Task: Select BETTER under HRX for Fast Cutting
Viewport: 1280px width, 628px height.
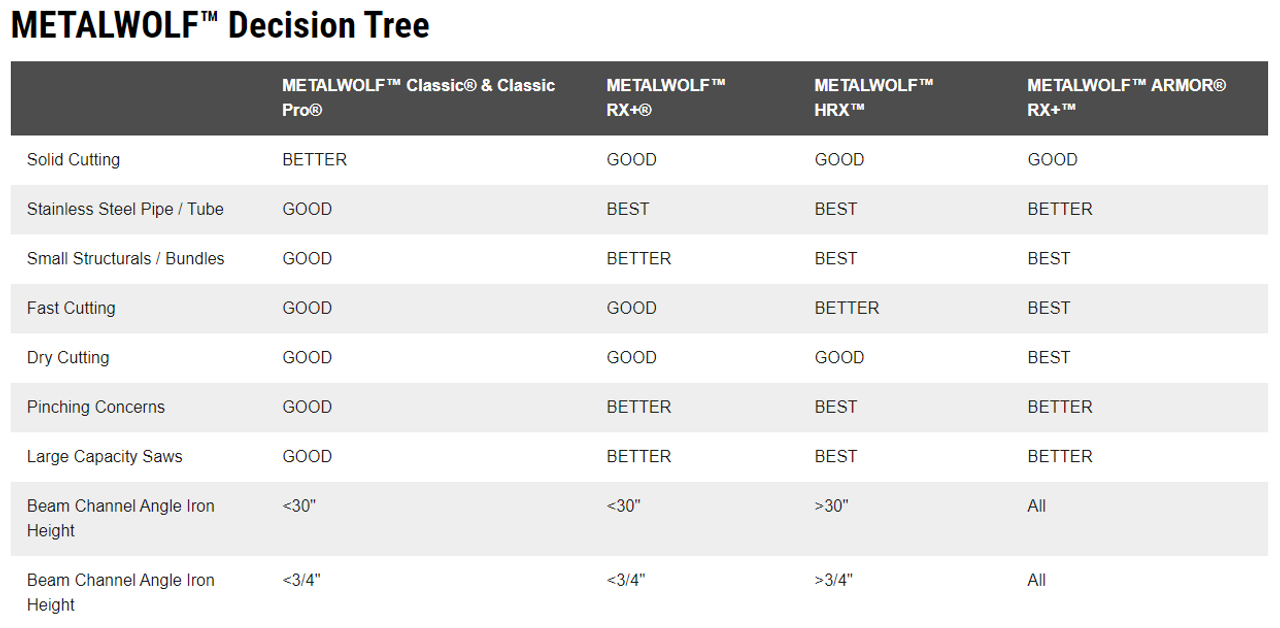Action: 846,308
